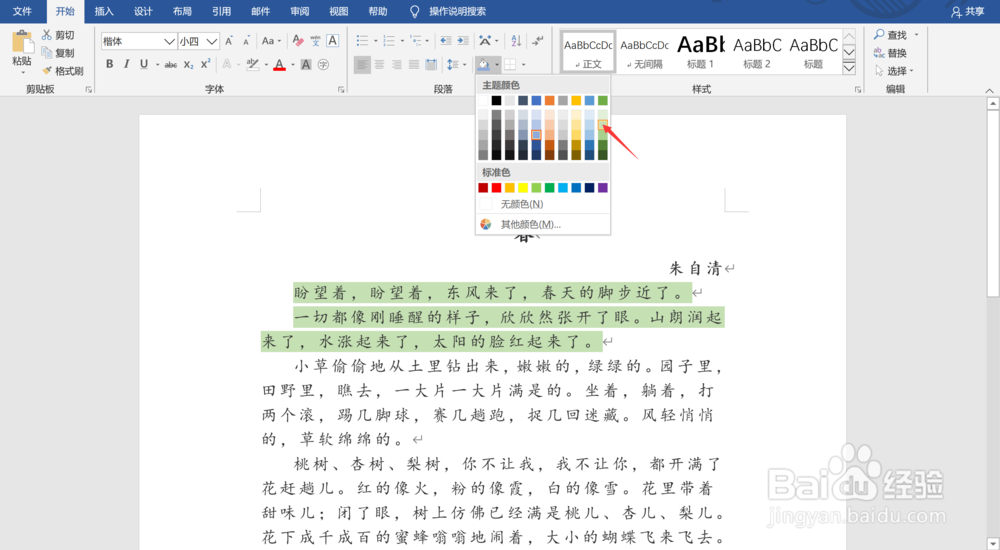
Task: Click the 共享 share button
Action: pyautogui.click(x=967, y=11)
